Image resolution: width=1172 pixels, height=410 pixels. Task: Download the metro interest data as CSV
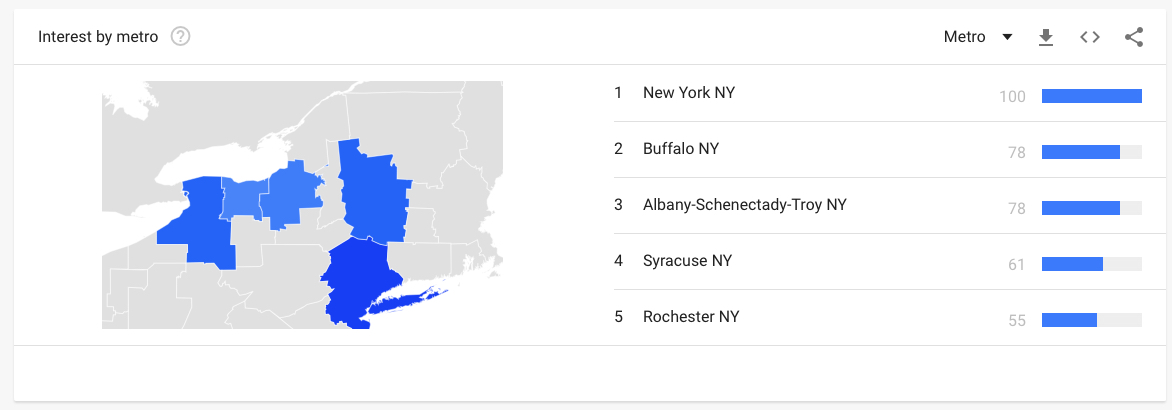1046,37
